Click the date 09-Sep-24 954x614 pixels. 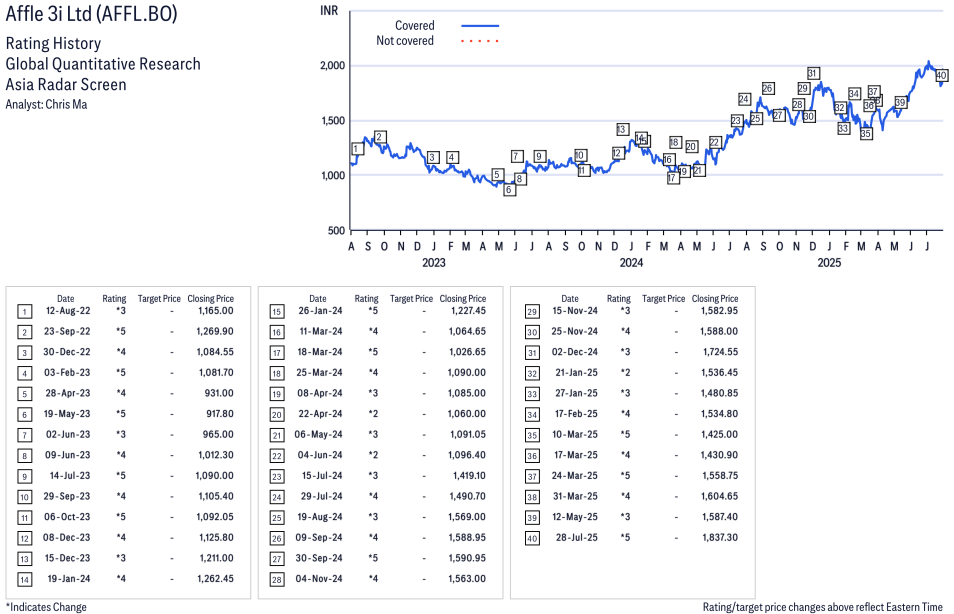(x=319, y=538)
